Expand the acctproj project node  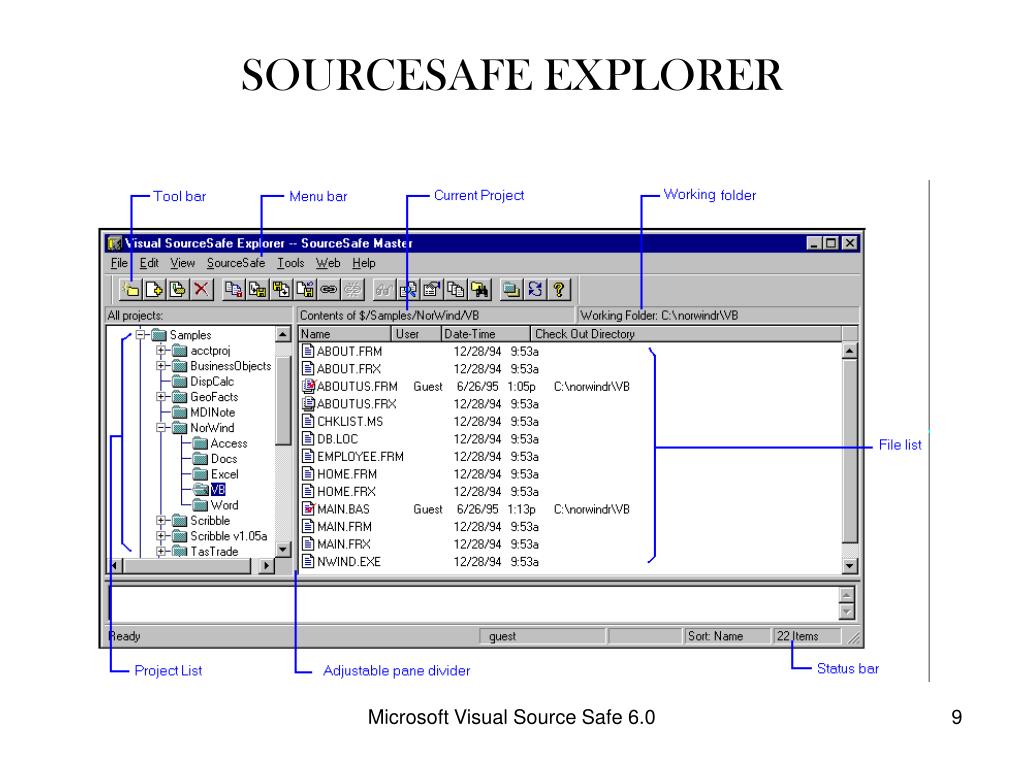click(x=161, y=351)
